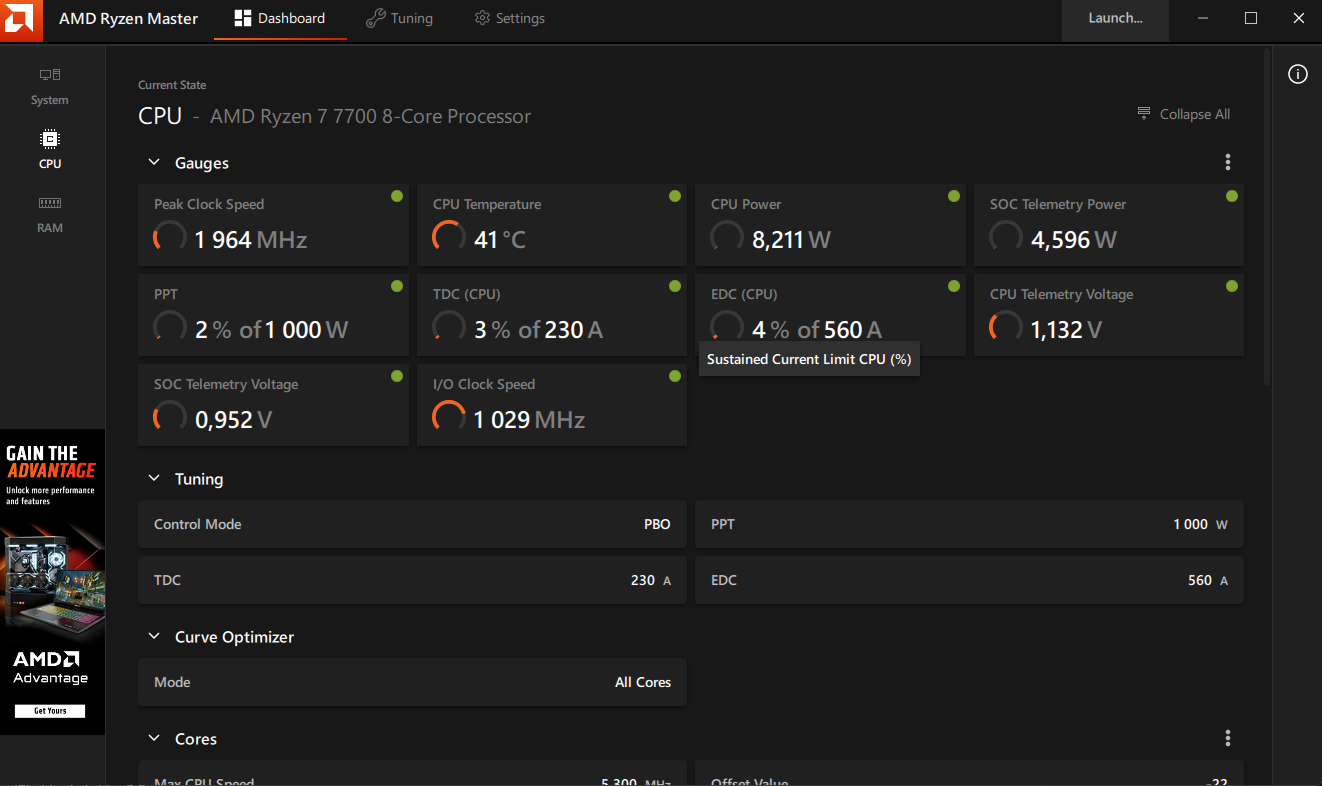Click the Peak Clock Speed gauge dial
The width and height of the screenshot is (1322, 786).
pyautogui.click(x=169, y=238)
